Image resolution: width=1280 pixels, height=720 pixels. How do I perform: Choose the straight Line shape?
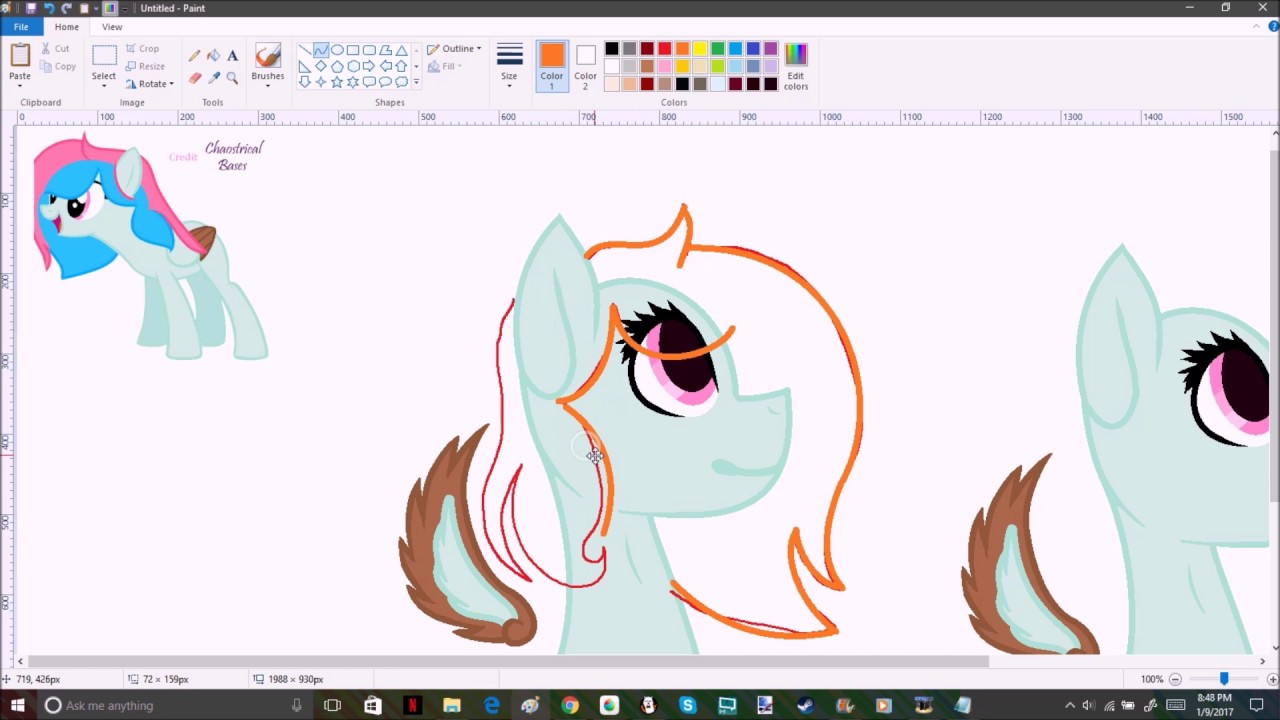pos(304,50)
